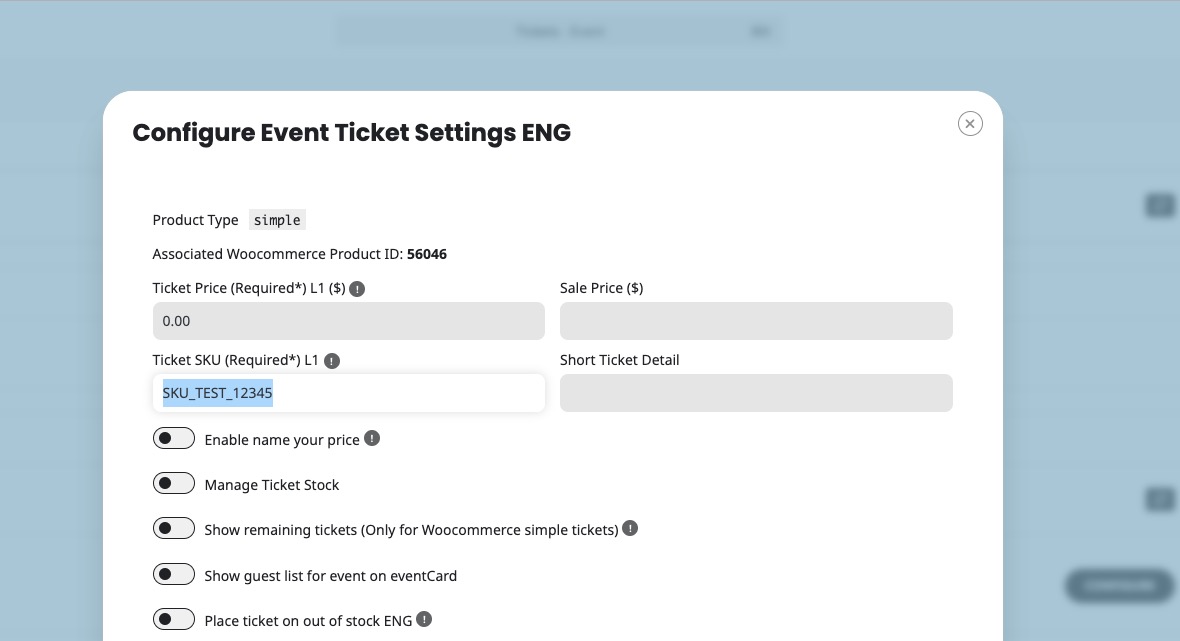Focus the Ticket Price field showing 0.00

(348, 321)
